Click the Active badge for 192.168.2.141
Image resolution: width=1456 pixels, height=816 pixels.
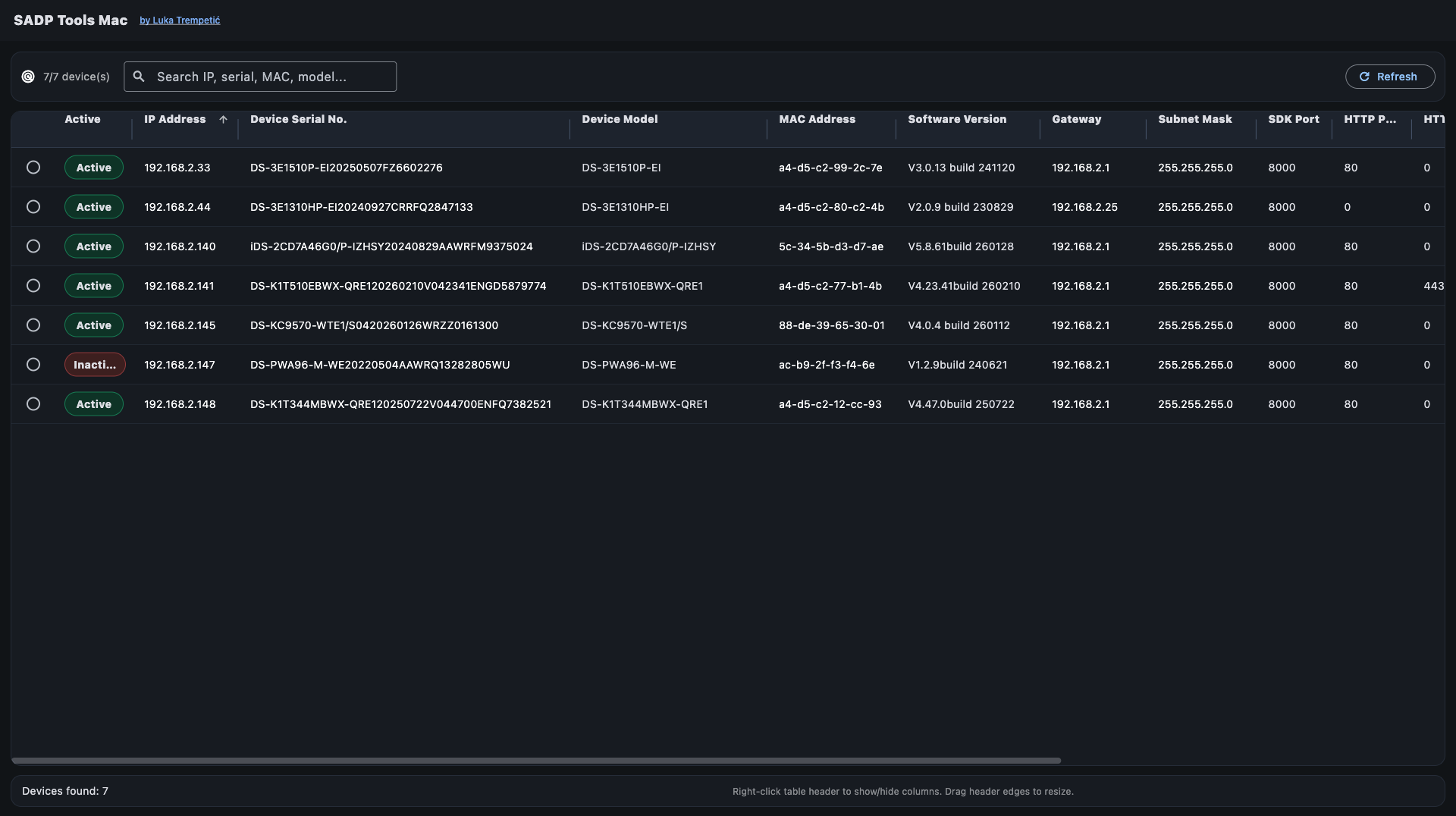(x=94, y=286)
